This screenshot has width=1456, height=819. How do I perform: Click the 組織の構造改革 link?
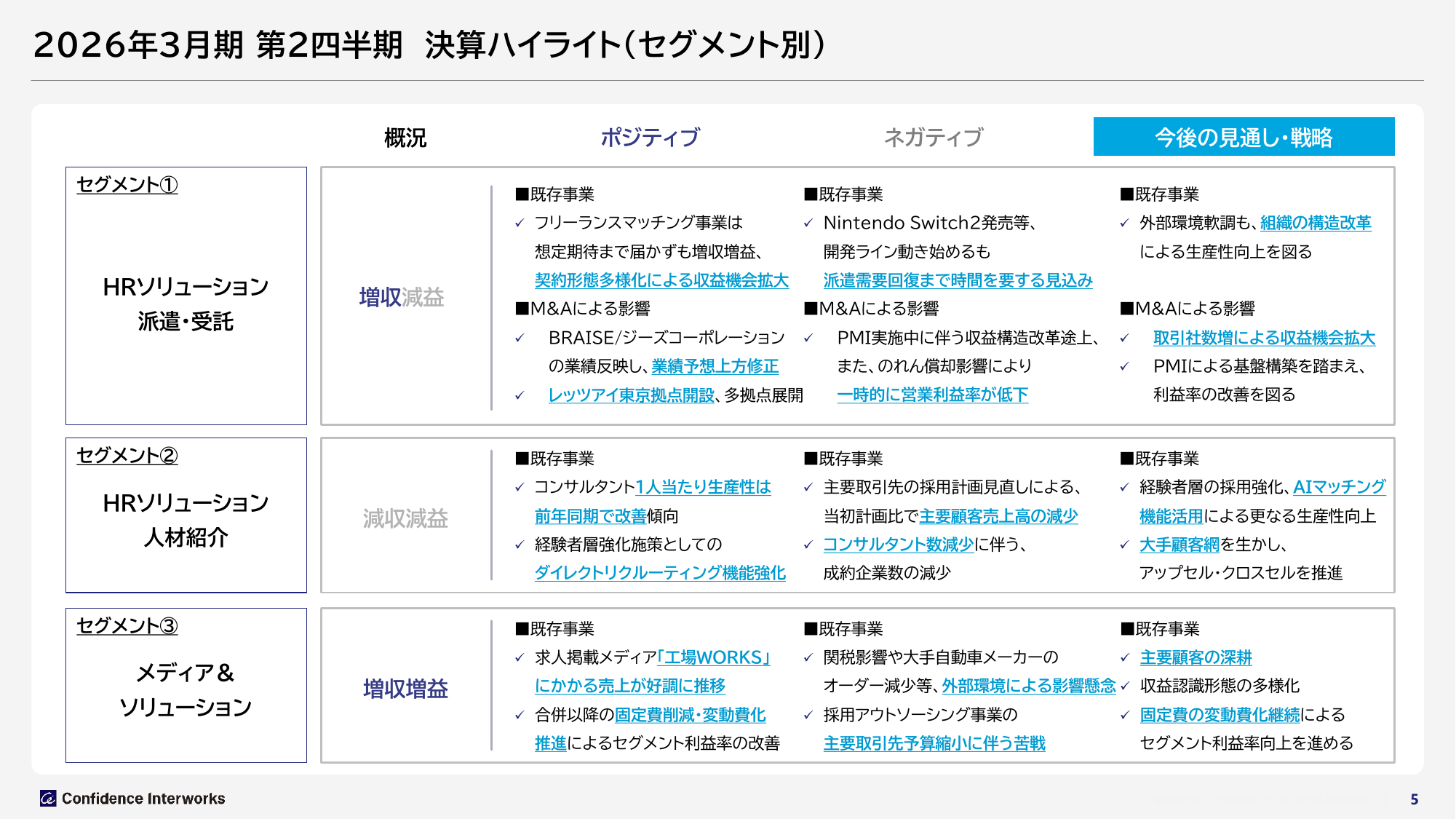coord(1315,223)
